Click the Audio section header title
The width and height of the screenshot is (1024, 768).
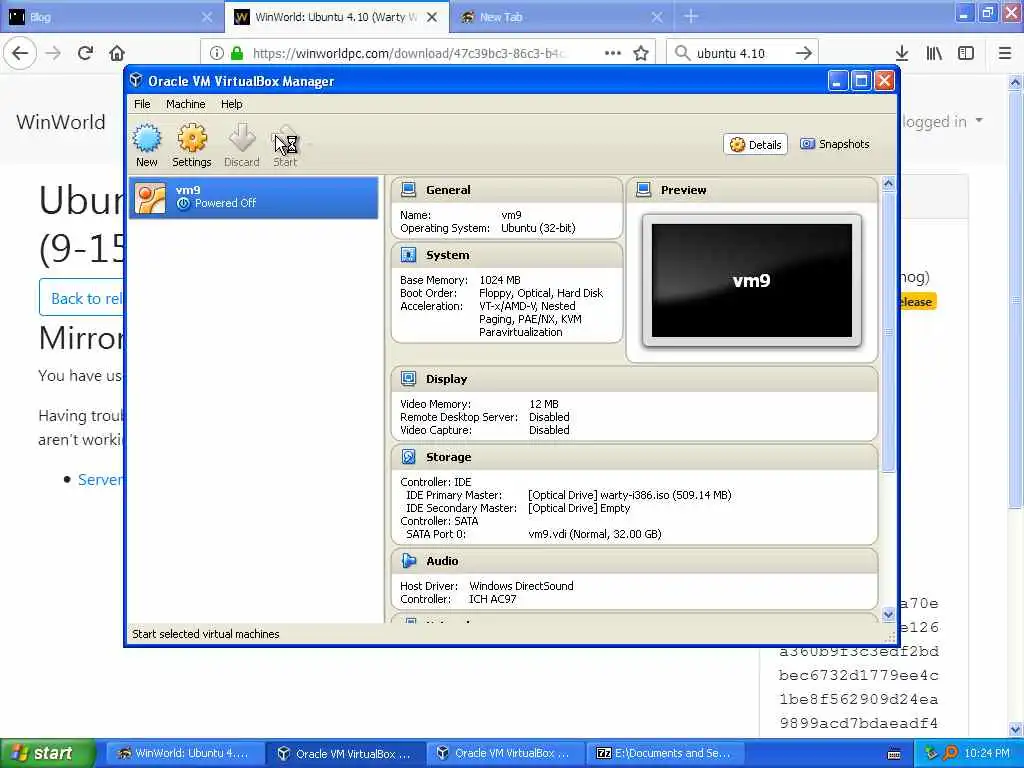pyautogui.click(x=442, y=561)
